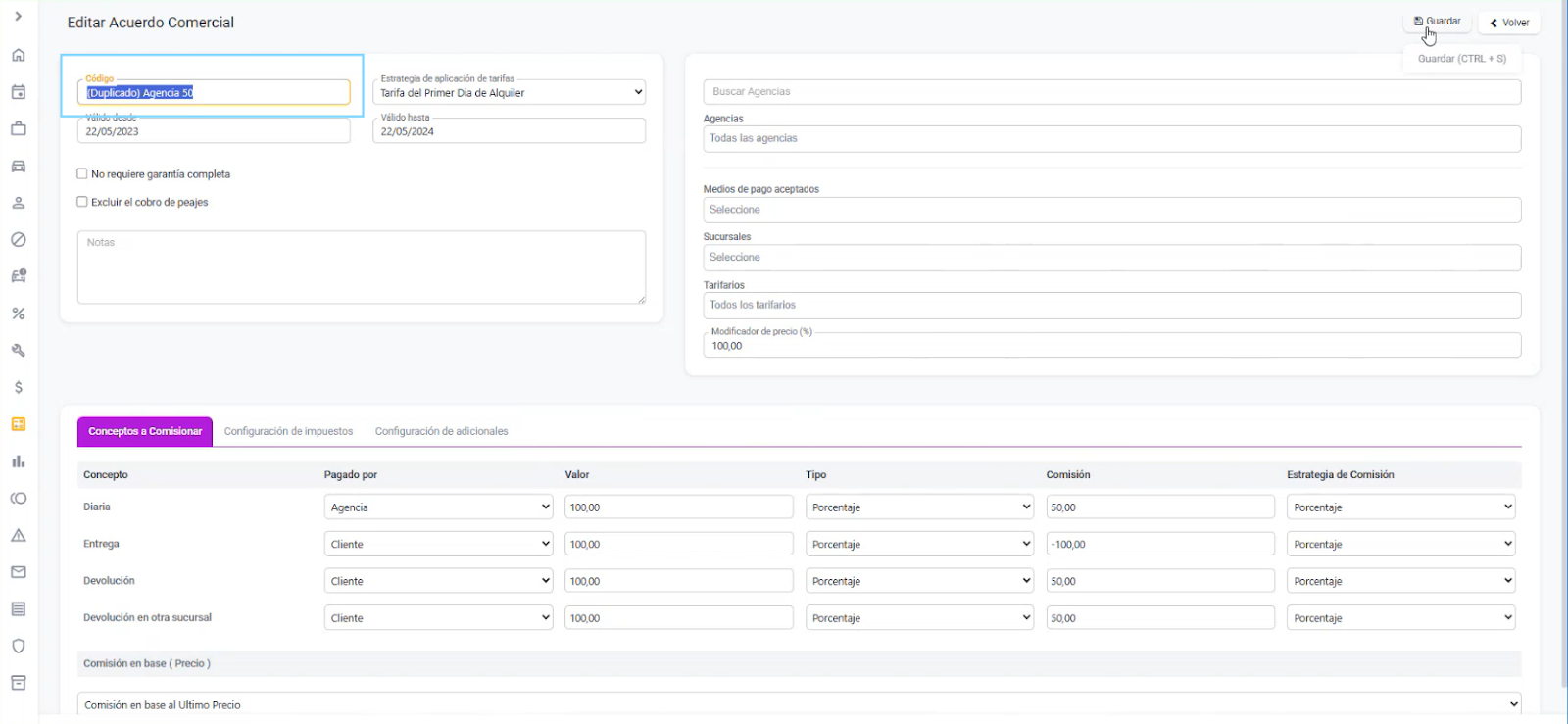Screen dimensions: 1568x724
Task: Open the Tipo dropdown in Entrega row
Action: [919, 545]
